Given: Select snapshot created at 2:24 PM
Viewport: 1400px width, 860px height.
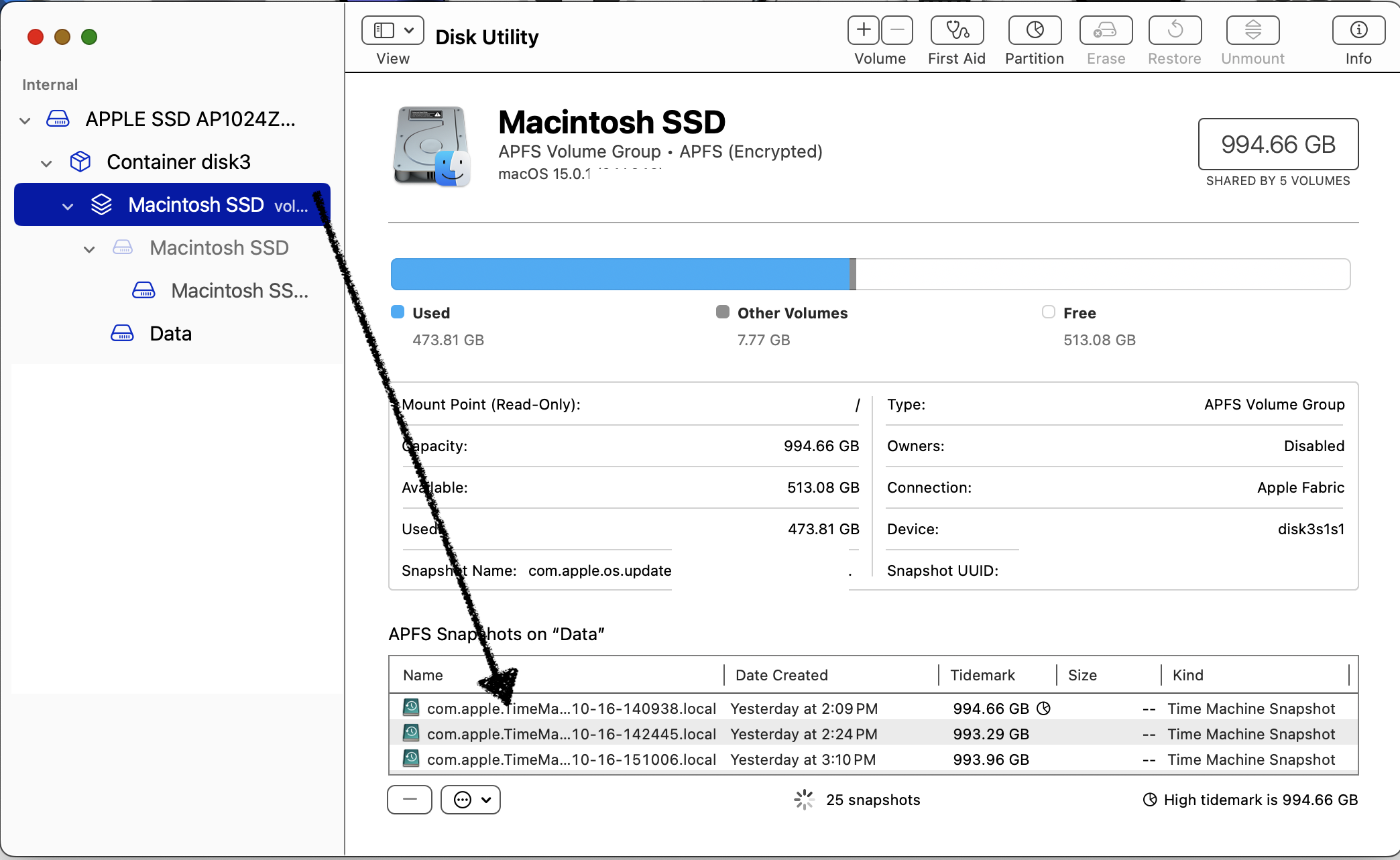Looking at the screenshot, I should point(803,734).
